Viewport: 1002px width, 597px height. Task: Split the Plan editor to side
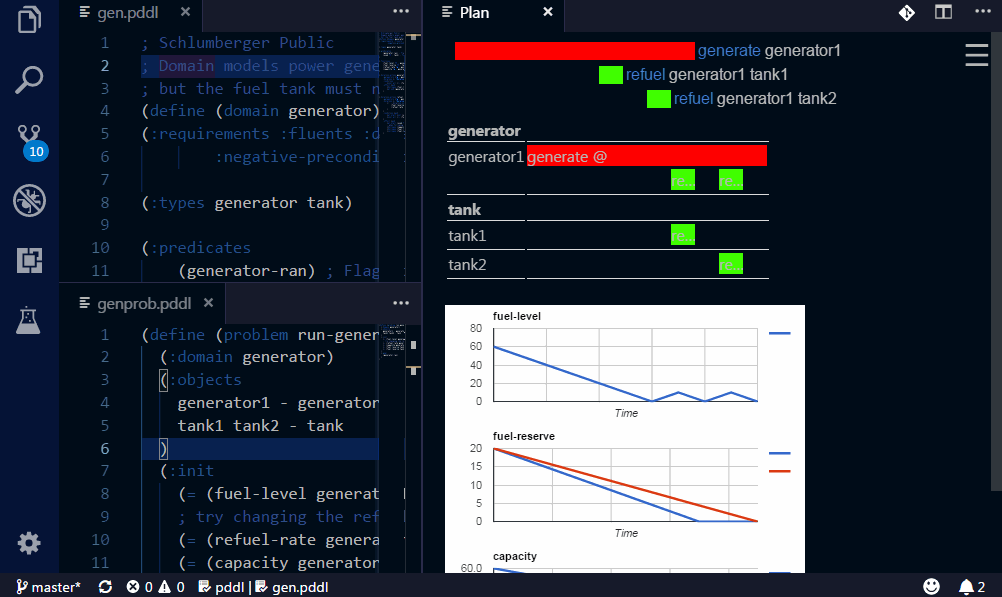(943, 12)
